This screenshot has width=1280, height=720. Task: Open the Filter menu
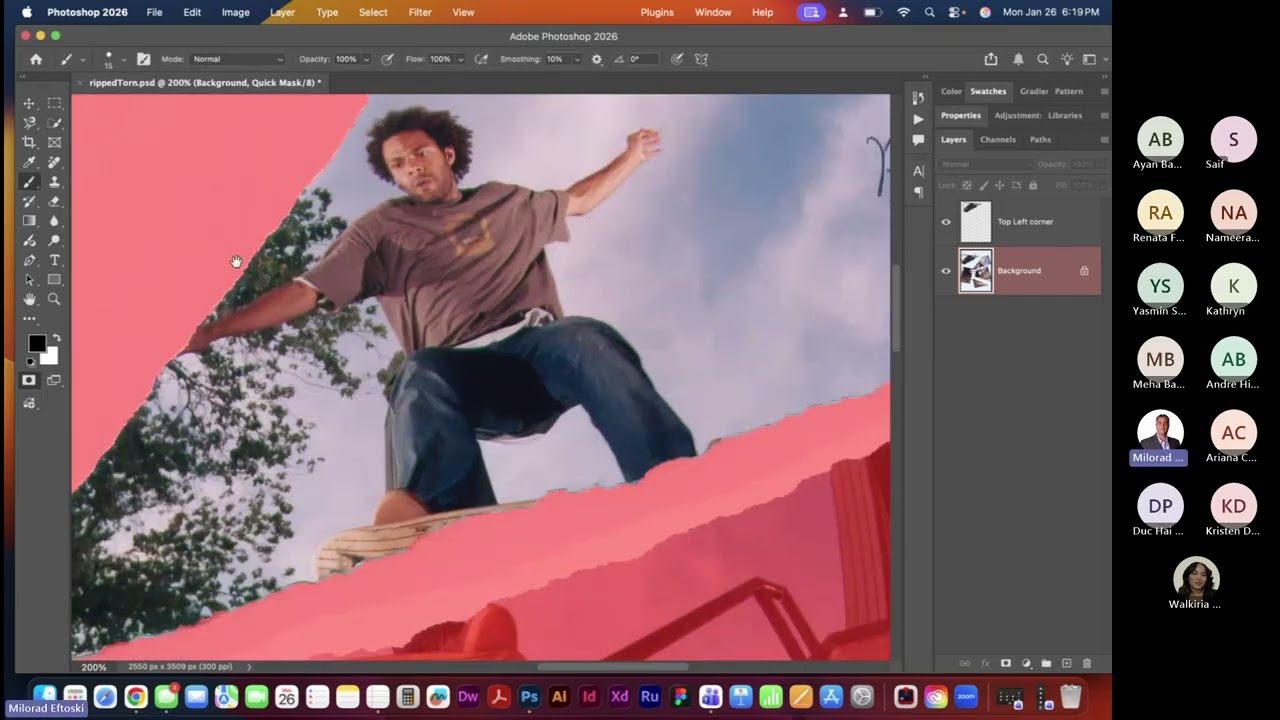click(x=420, y=12)
